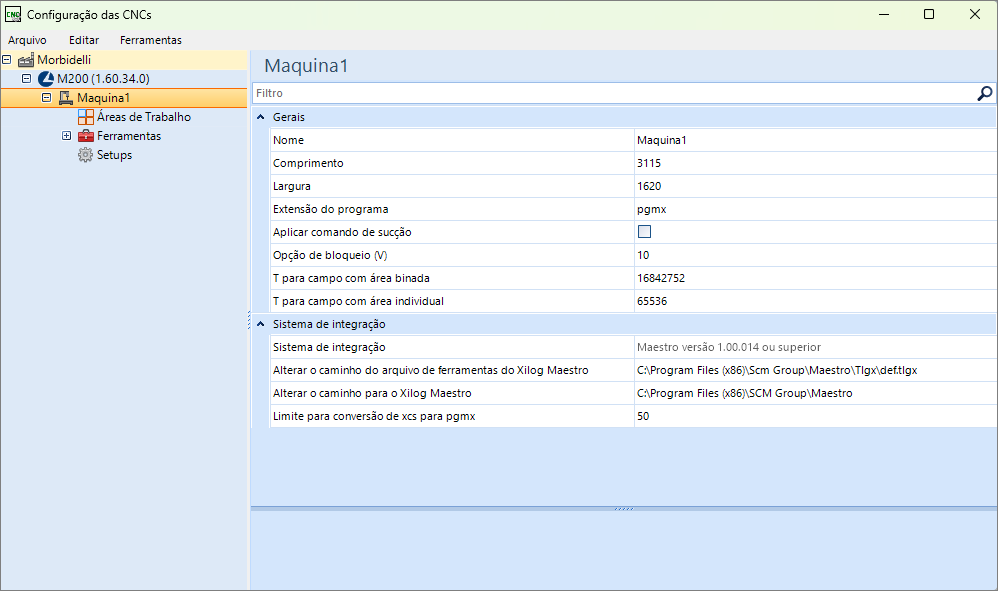Viewport: 998px width, 591px height.
Task: Enable Aplicar comando de sucção checkbox
Action: [x=644, y=232]
